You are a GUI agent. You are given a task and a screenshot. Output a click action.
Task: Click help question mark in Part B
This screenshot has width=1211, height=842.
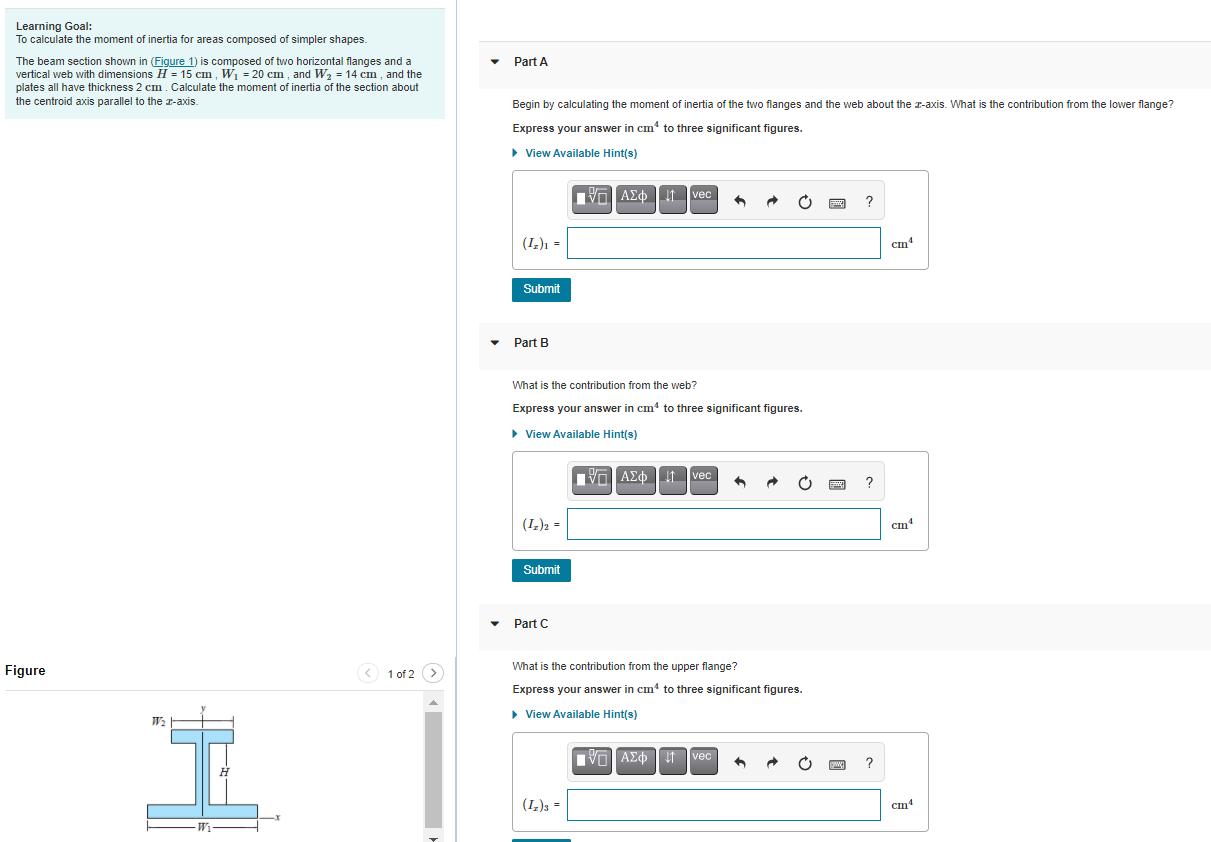pyautogui.click(x=869, y=483)
